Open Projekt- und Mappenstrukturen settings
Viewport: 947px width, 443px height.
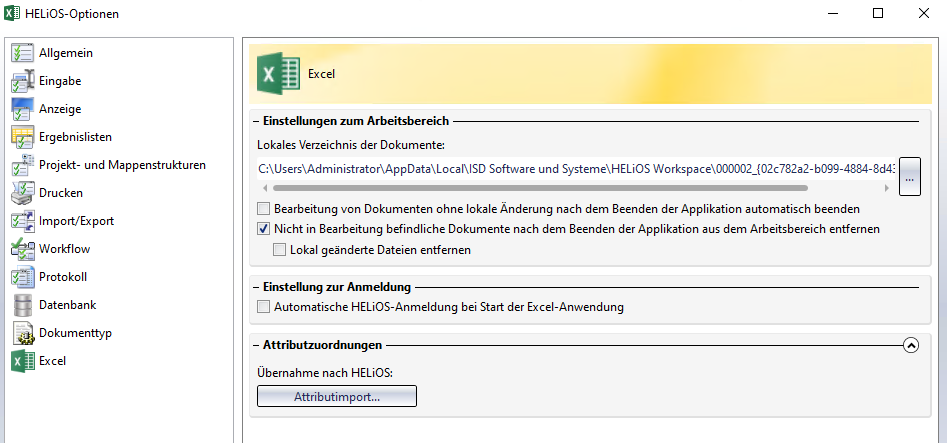pyautogui.click(x=122, y=165)
